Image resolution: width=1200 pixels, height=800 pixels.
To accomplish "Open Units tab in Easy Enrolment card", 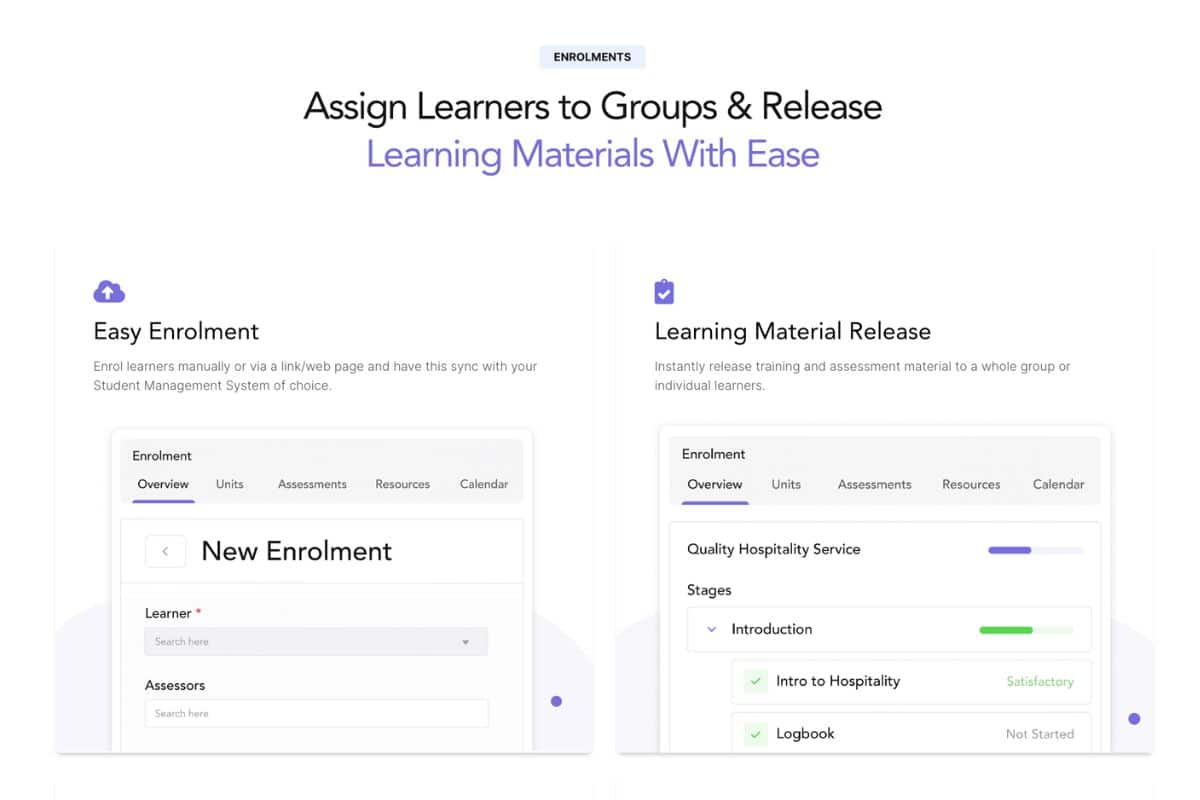I will [229, 484].
